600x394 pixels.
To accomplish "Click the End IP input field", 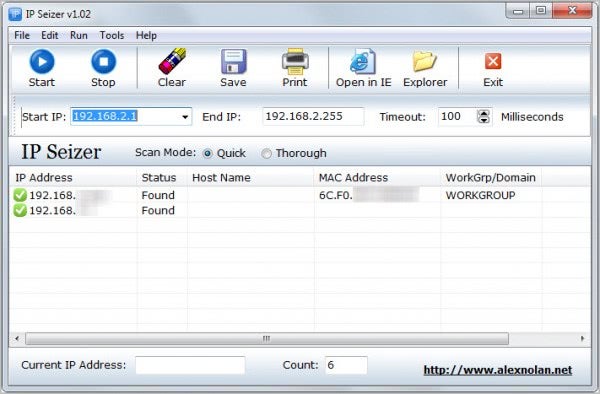I will tap(313, 117).
